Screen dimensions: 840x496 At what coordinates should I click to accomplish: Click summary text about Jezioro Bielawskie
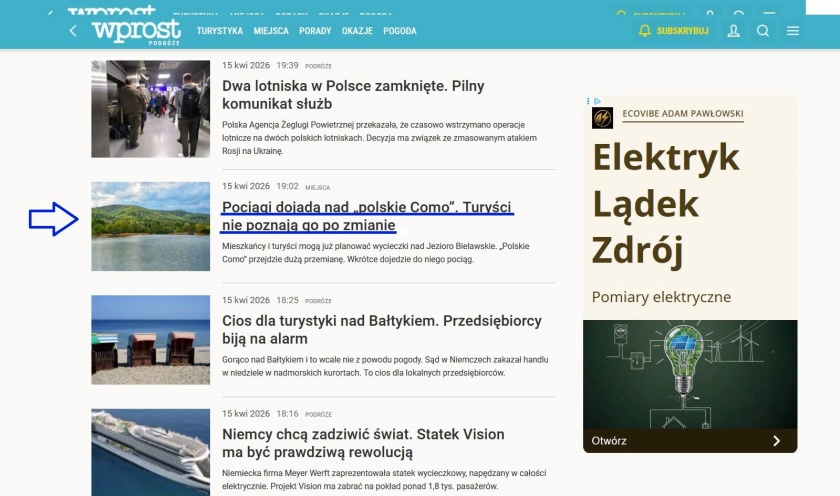376,252
